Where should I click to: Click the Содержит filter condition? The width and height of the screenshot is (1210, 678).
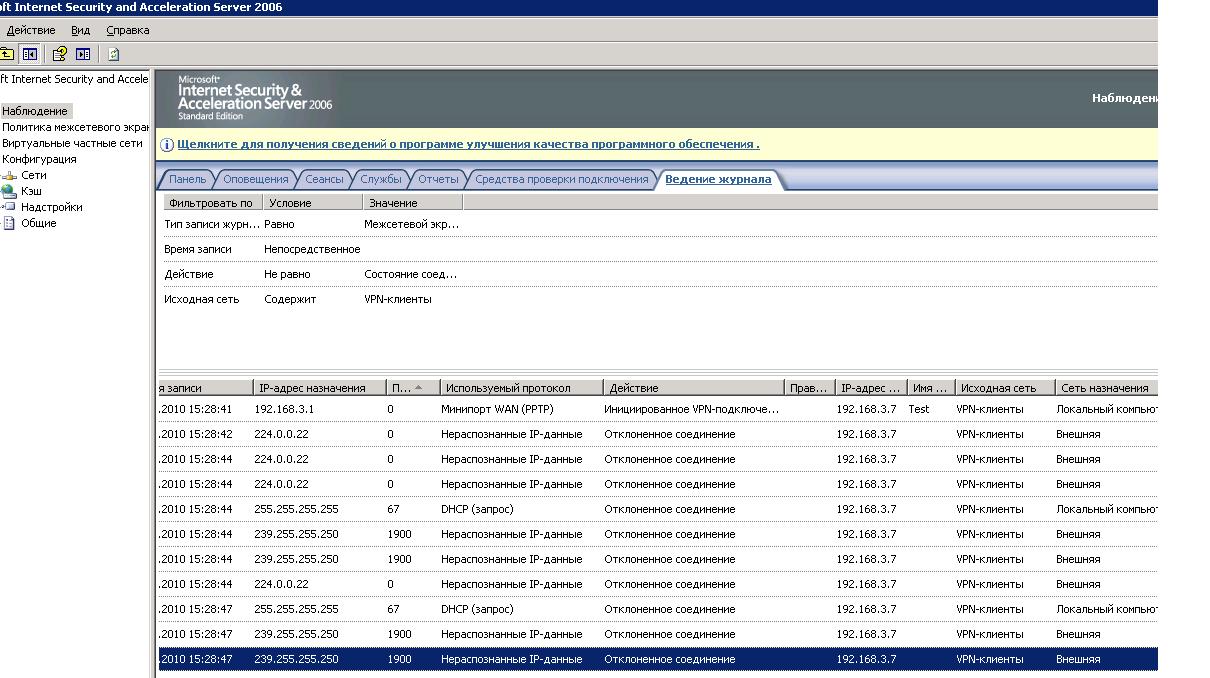290,299
